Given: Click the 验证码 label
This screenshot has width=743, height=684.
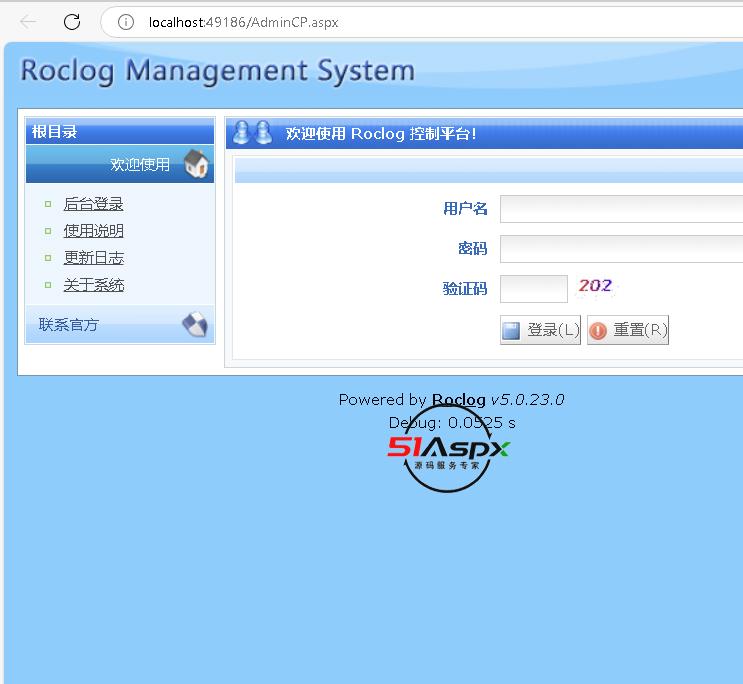Looking at the screenshot, I should (465, 289).
